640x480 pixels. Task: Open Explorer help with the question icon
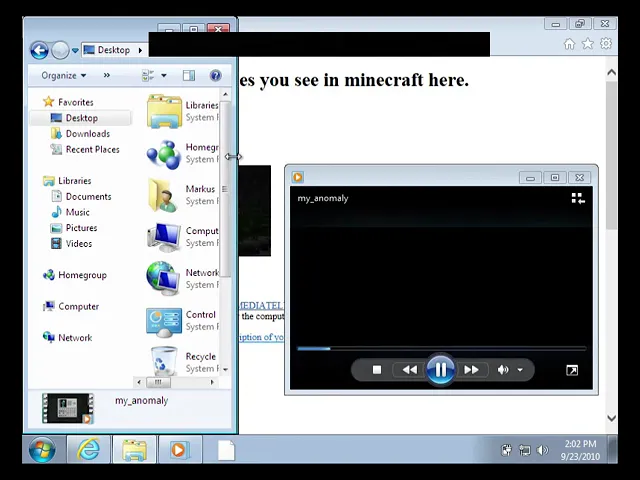(215, 75)
